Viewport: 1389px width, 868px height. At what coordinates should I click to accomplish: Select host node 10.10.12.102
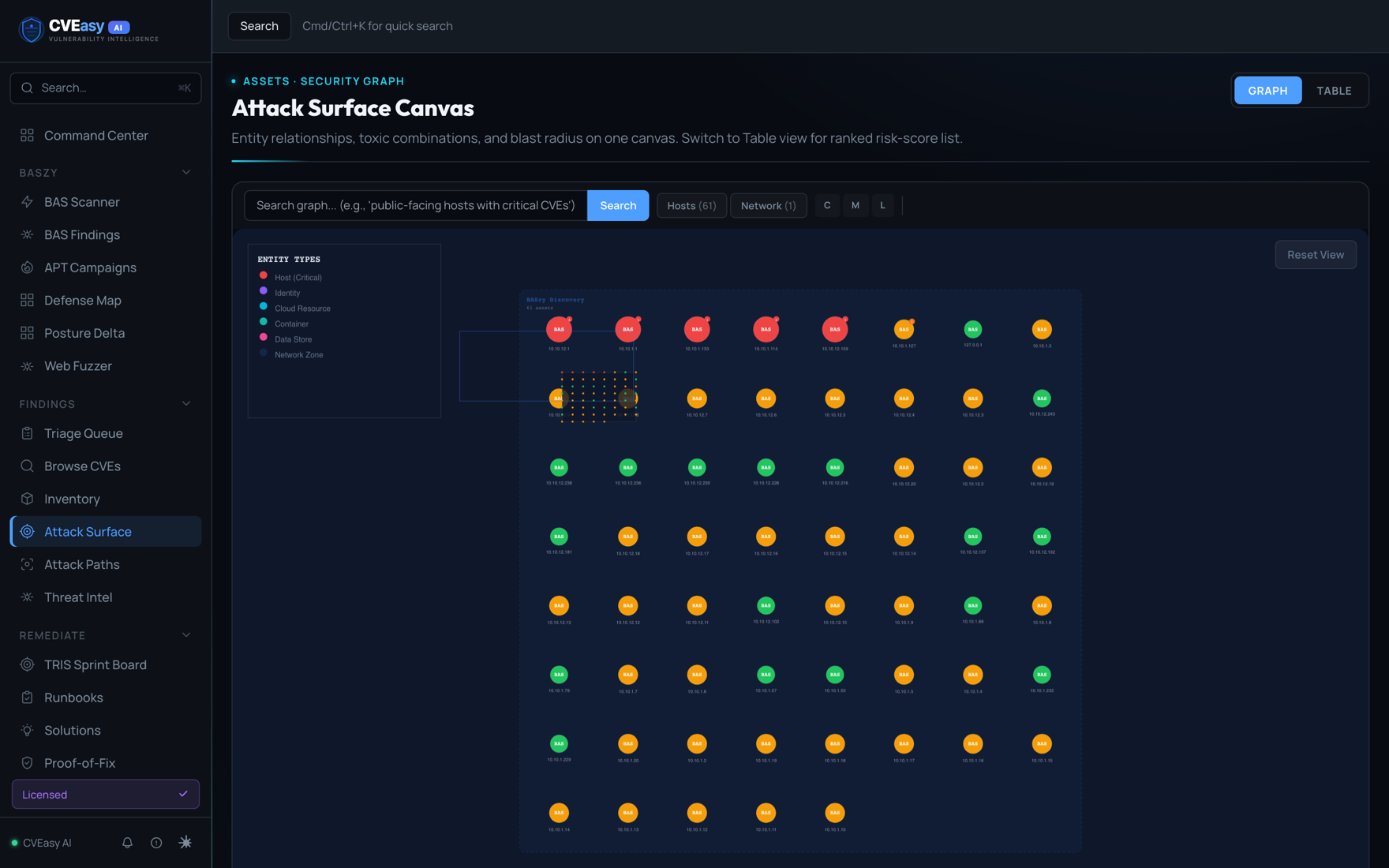click(x=766, y=605)
